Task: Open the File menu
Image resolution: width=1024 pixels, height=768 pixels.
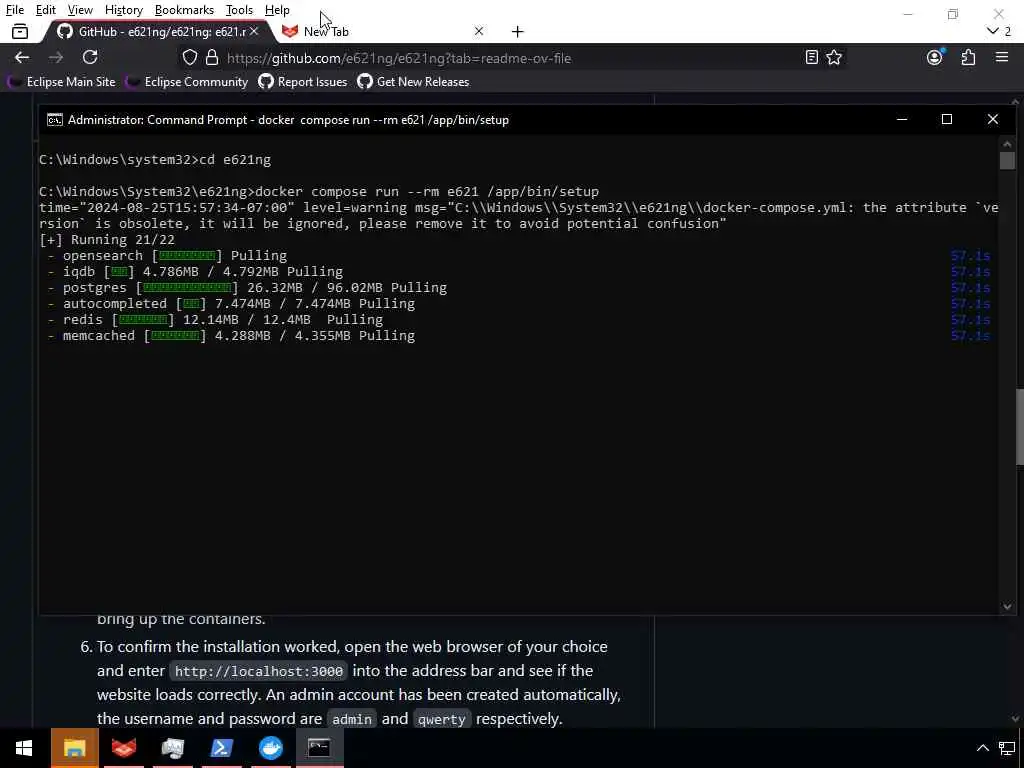Action: click(15, 10)
